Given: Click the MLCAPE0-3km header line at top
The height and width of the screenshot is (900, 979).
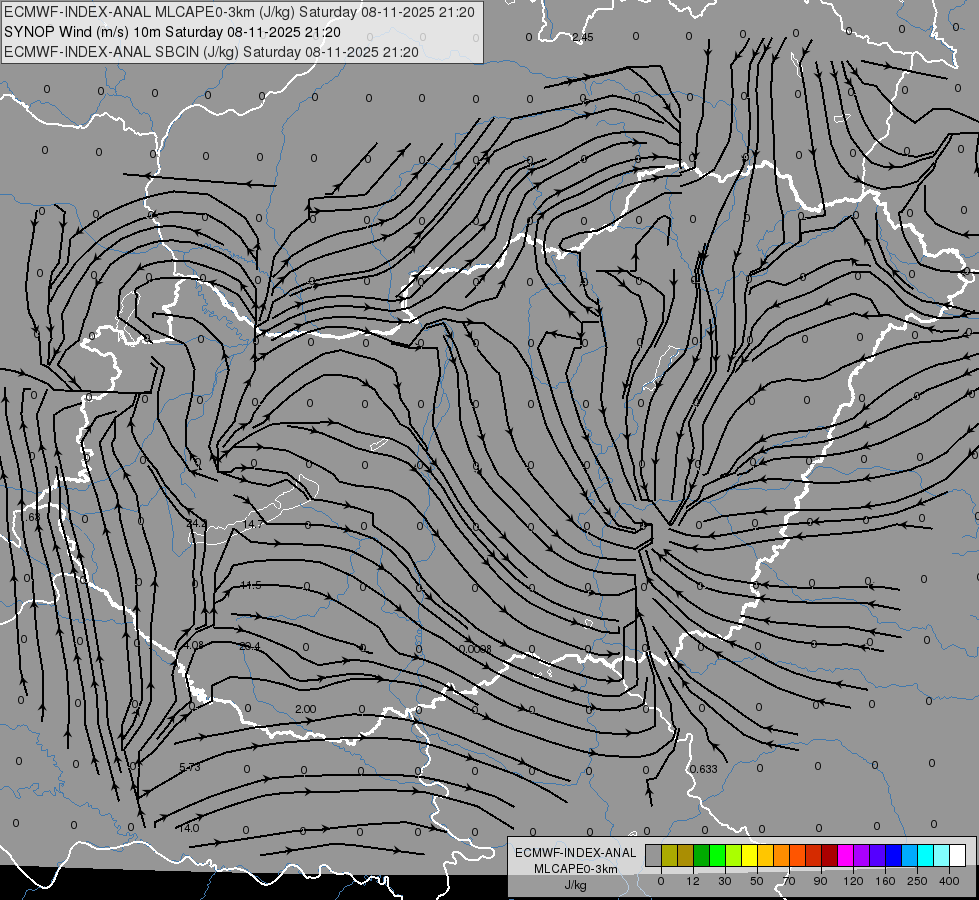Looking at the screenshot, I should click(x=239, y=12).
